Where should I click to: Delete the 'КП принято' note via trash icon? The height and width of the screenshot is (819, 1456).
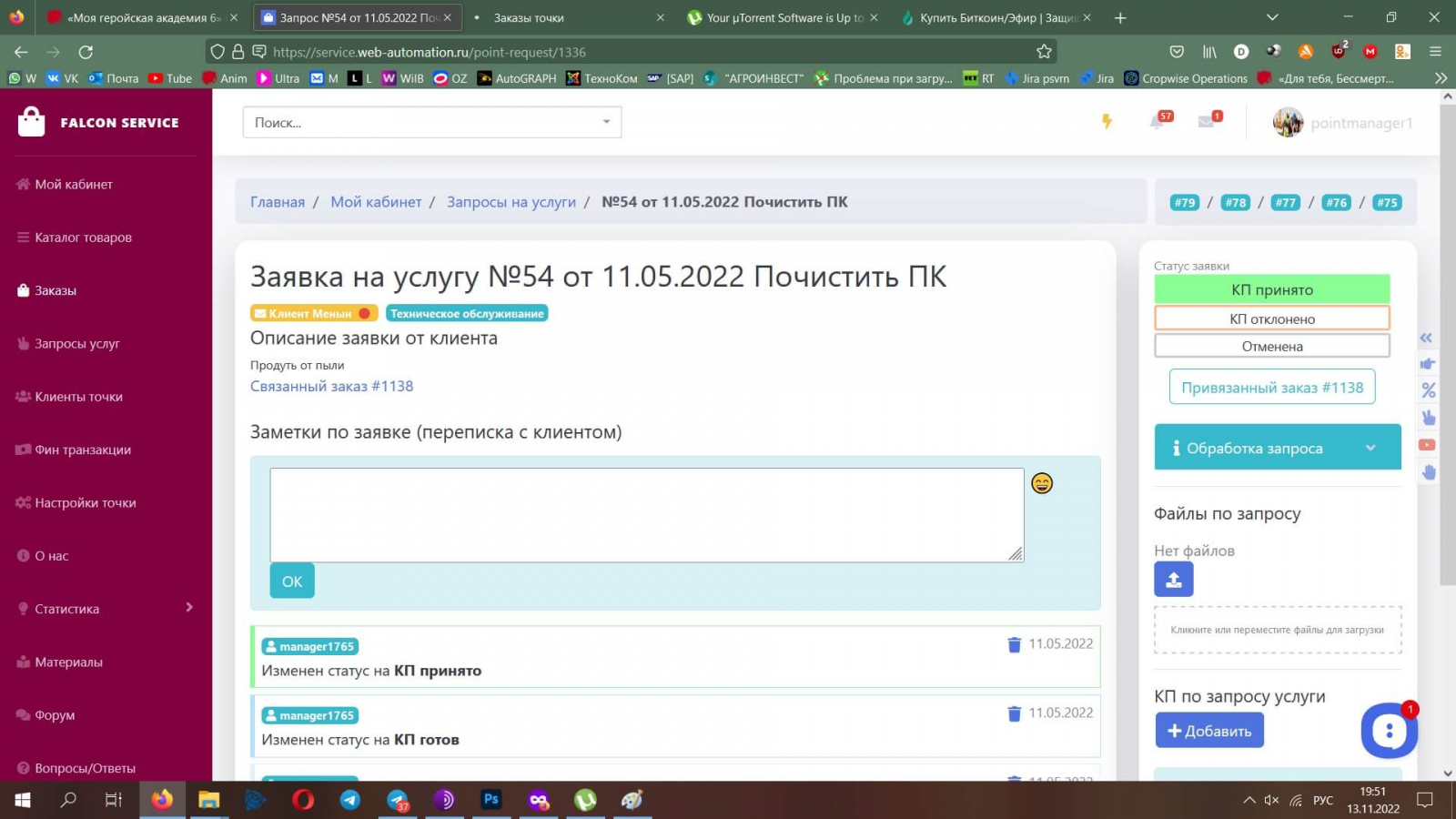pos(1014,644)
